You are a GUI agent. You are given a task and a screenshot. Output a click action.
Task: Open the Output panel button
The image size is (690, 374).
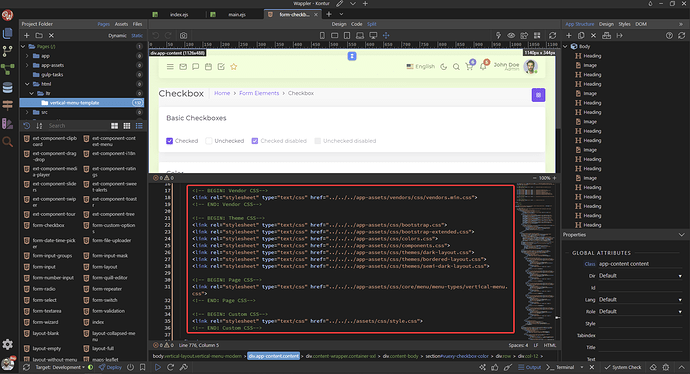pyautogui.click(x=529, y=367)
